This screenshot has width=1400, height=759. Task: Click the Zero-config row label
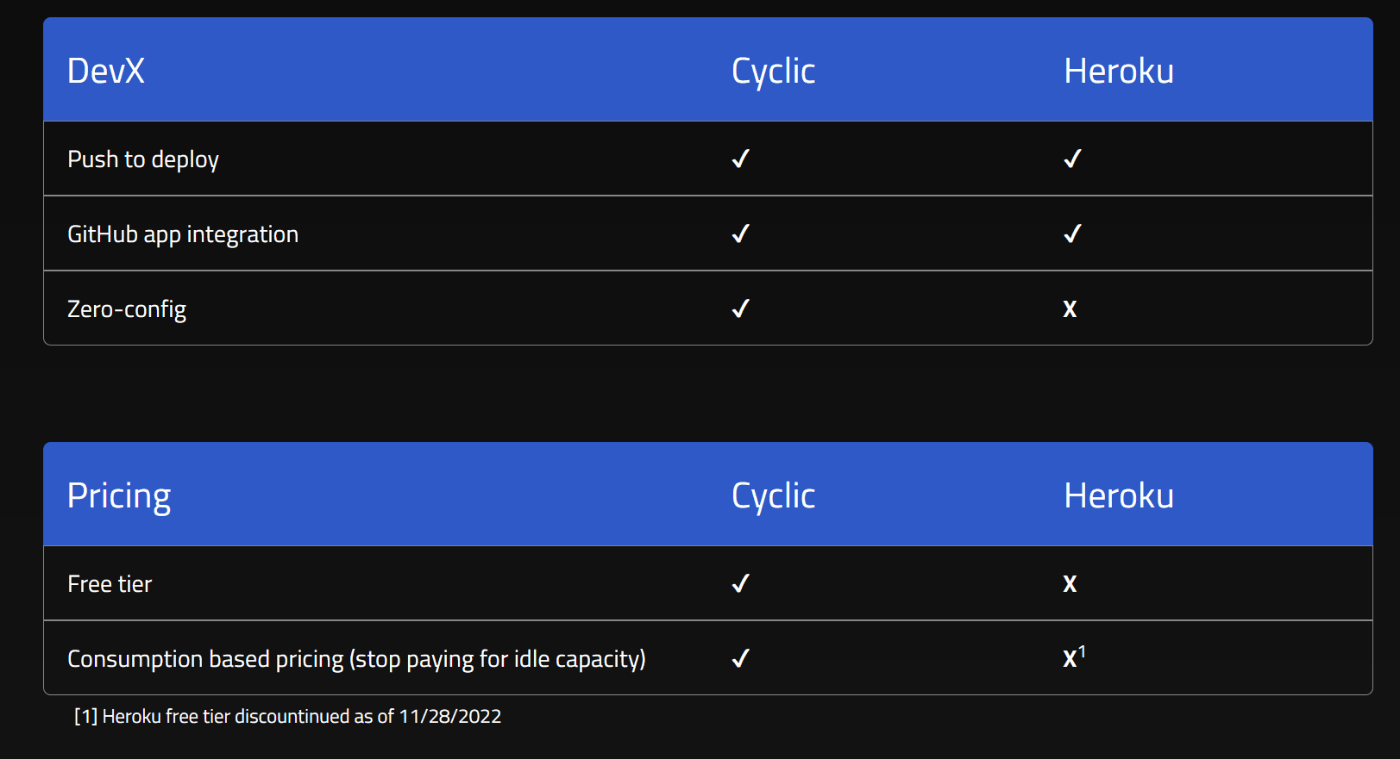[x=127, y=309]
